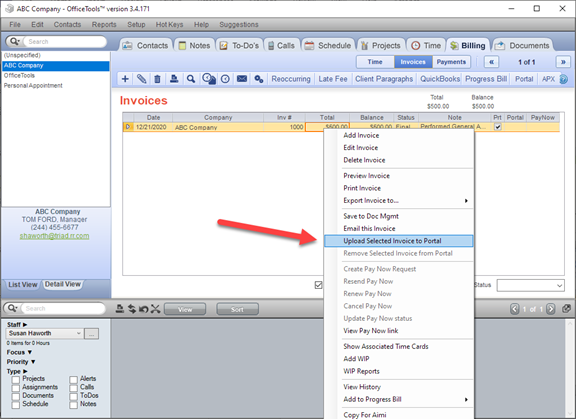Click the stamp icon in bottom toolbar
Screen dimensions: 576x419
pyautogui.click(x=119, y=309)
